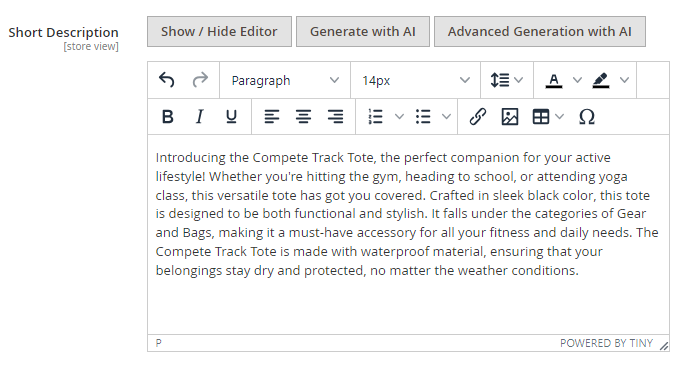
Task: Click the P element path in status bar
Action: (x=159, y=343)
